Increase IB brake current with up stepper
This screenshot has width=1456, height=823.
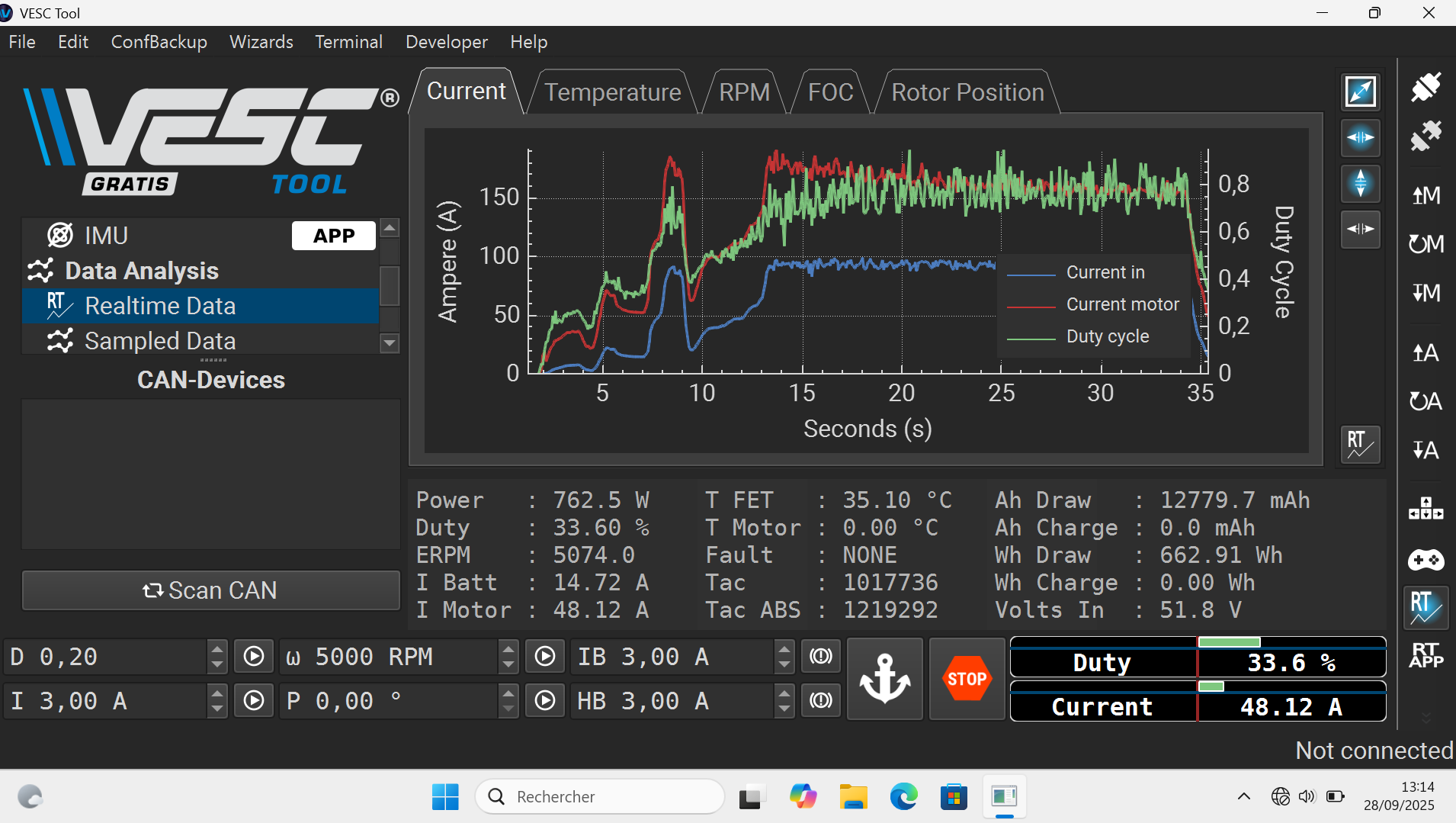[784, 649]
